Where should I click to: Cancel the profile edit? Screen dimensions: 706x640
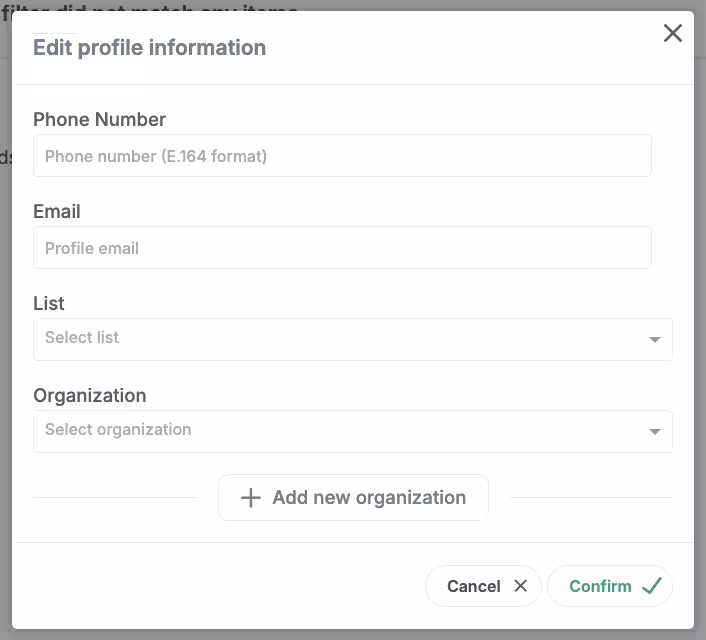point(483,586)
